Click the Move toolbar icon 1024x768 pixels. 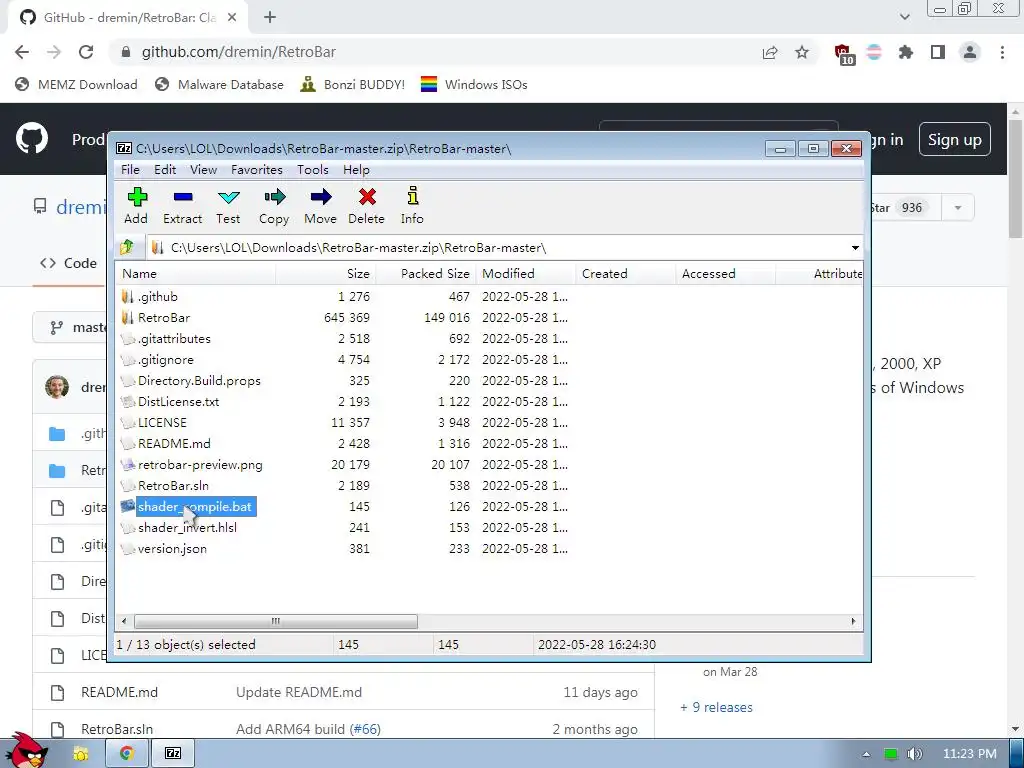321,197
